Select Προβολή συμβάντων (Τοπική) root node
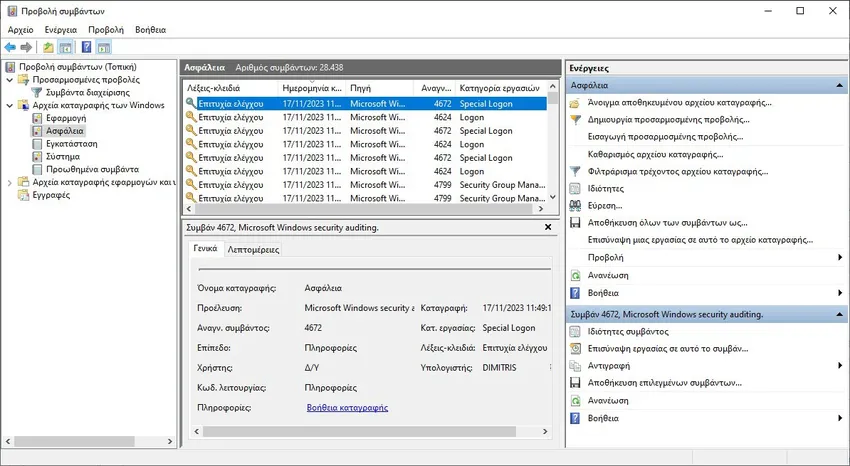The width and height of the screenshot is (850, 466). (x=78, y=67)
